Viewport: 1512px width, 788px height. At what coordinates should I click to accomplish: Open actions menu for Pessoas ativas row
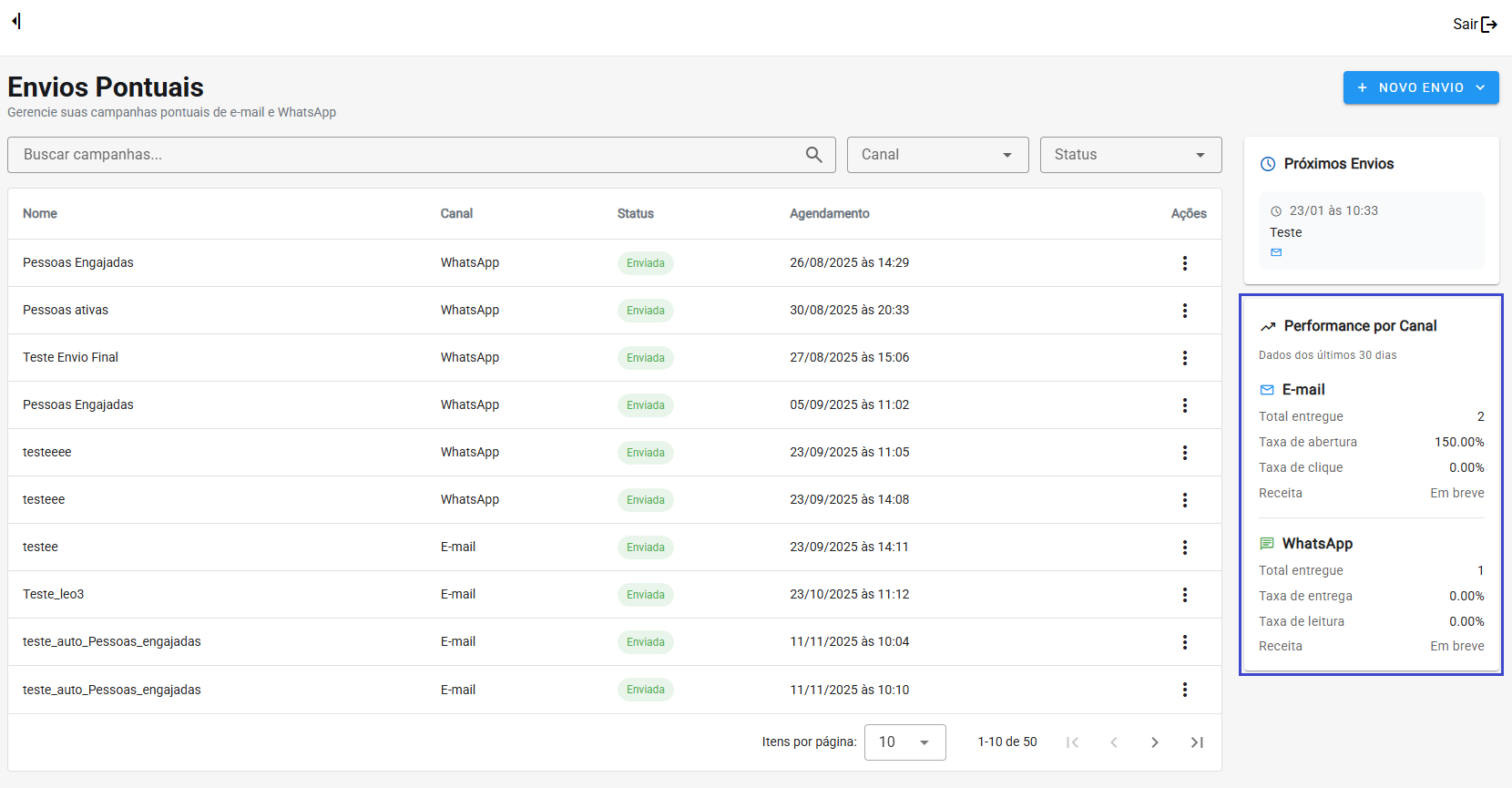coord(1184,311)
